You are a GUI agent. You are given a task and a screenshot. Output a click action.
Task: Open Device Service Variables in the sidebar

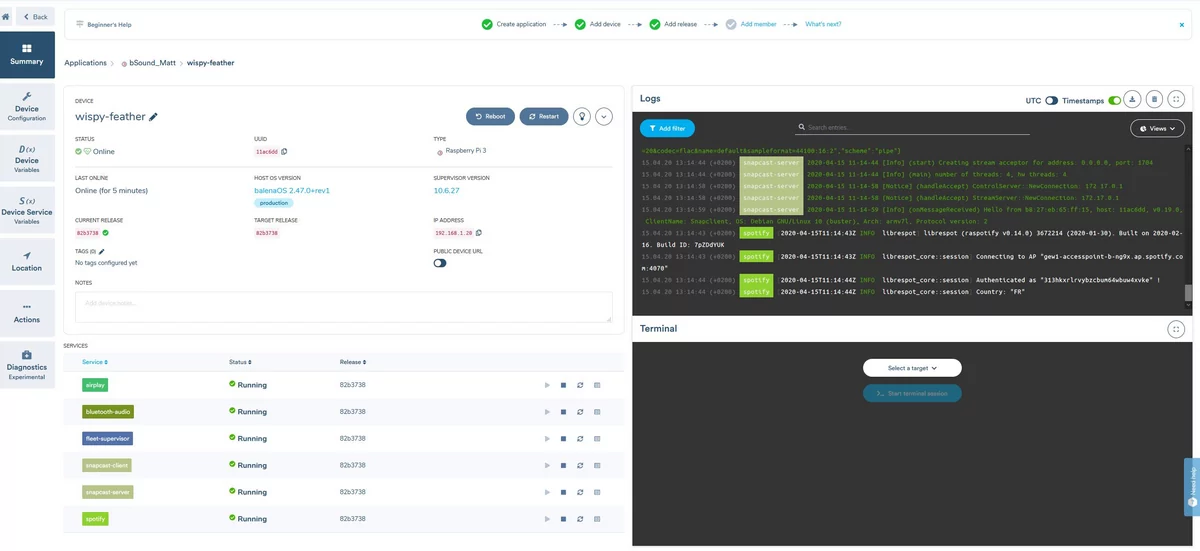[x=27, y=211]
